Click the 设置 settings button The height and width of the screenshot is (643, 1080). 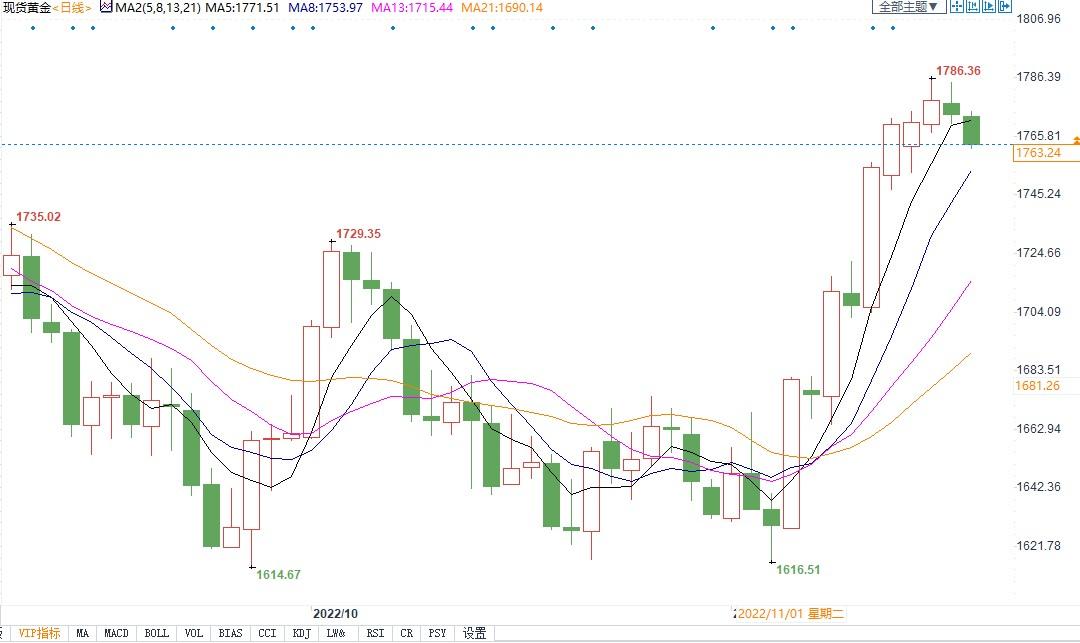[474, 633]
